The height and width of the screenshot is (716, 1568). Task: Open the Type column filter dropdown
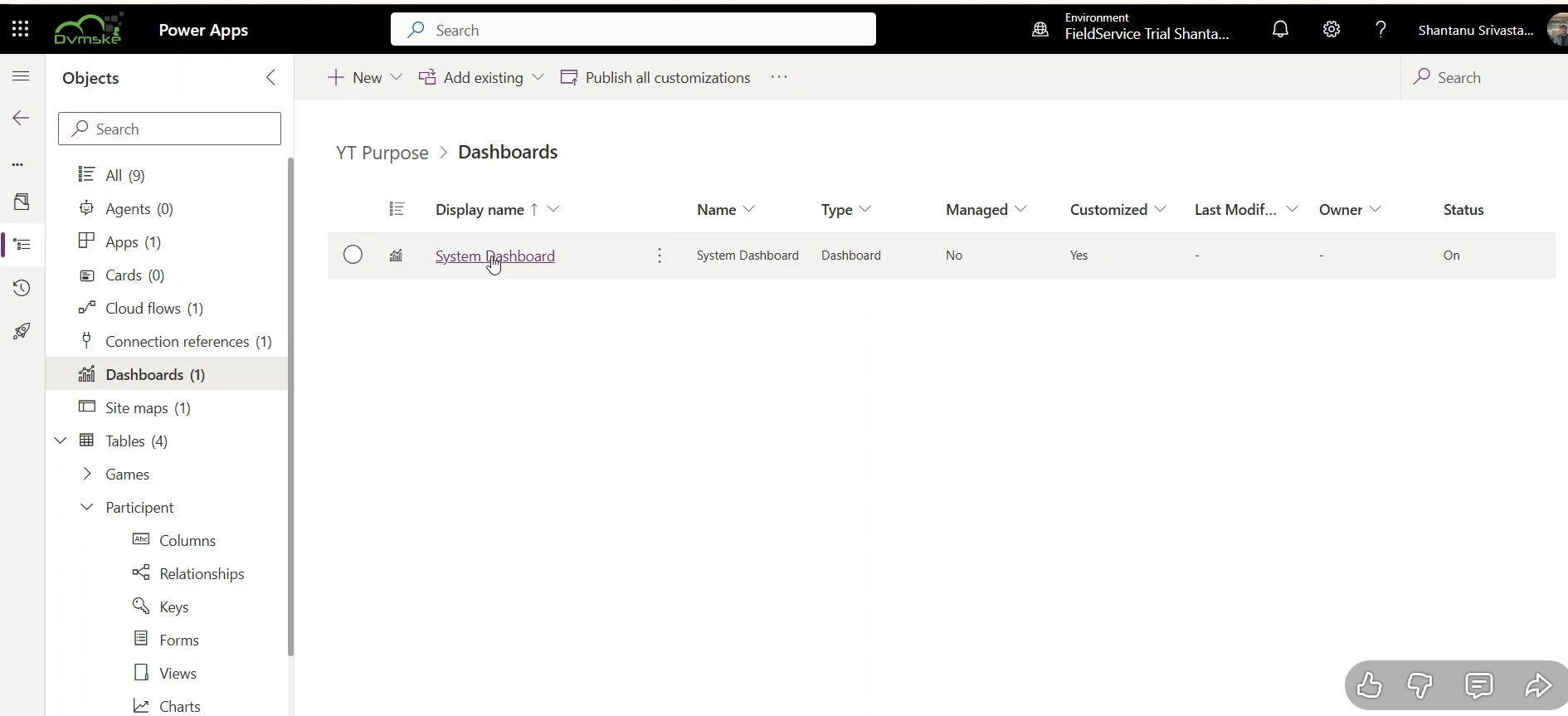[865, 209]
